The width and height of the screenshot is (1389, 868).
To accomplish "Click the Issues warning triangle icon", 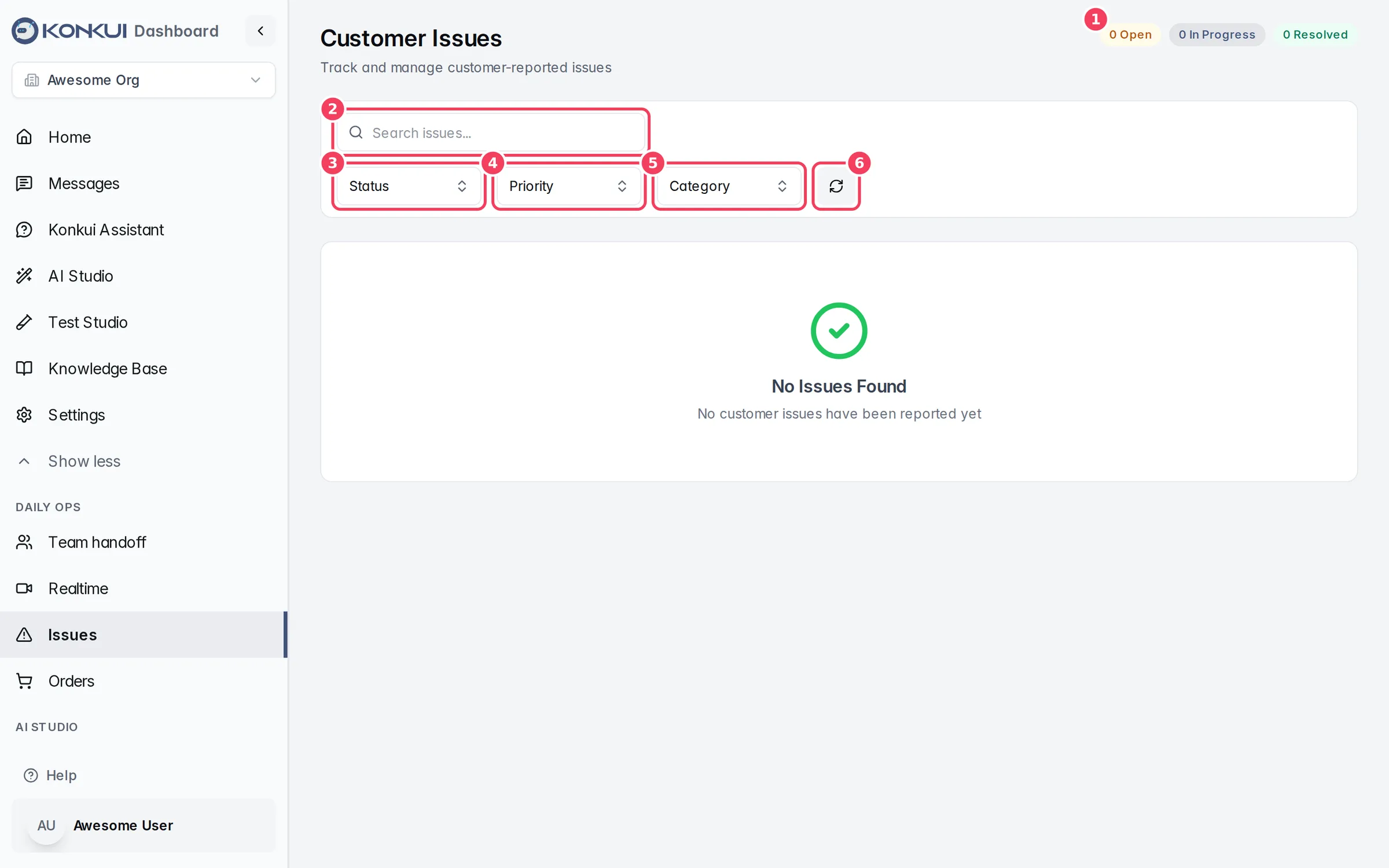I will pyautogui.click(x=24, y=635).
